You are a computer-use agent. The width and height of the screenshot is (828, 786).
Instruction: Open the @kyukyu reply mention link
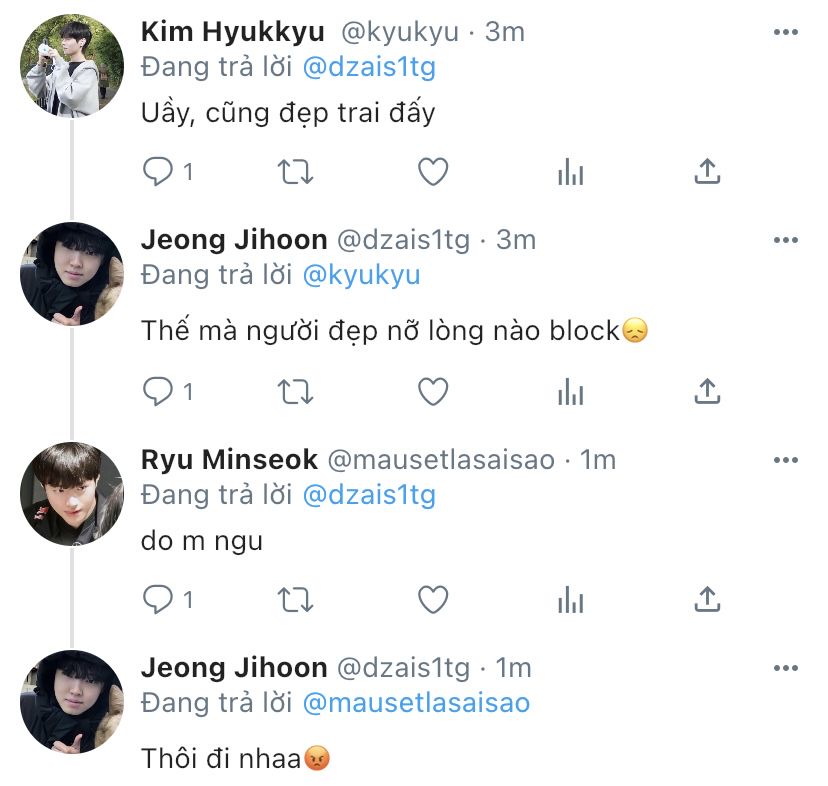pyautogui.click(x=361, y=275)
